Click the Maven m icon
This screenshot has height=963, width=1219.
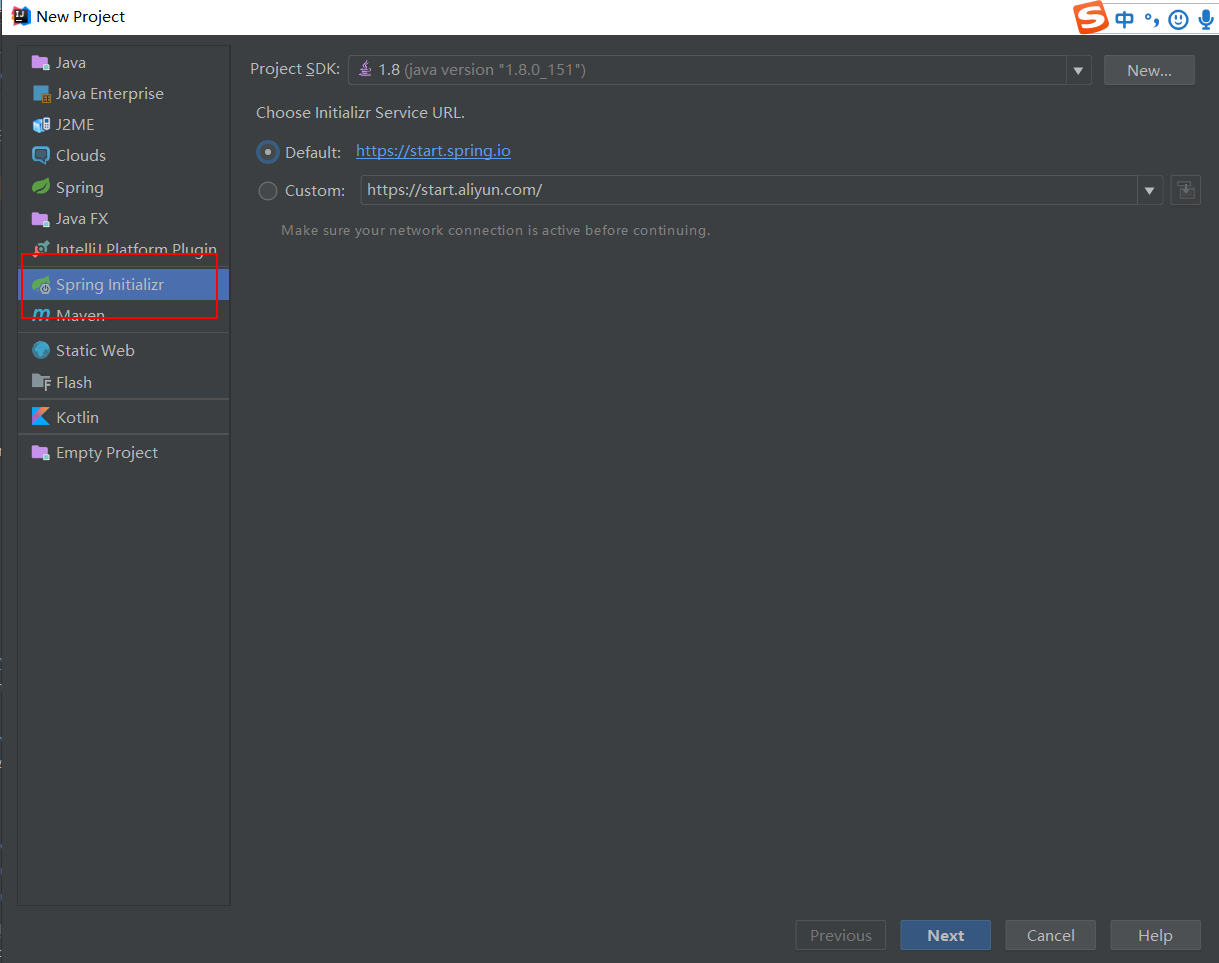[x=40, y=315]
